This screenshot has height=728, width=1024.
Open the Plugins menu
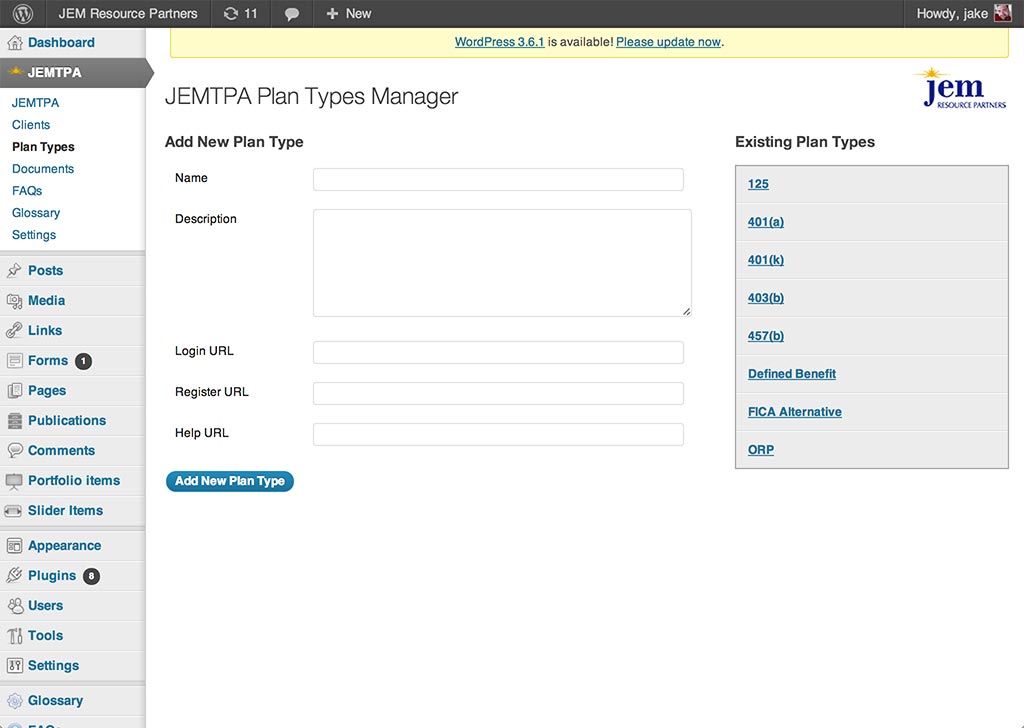click(x=52, y=576)
